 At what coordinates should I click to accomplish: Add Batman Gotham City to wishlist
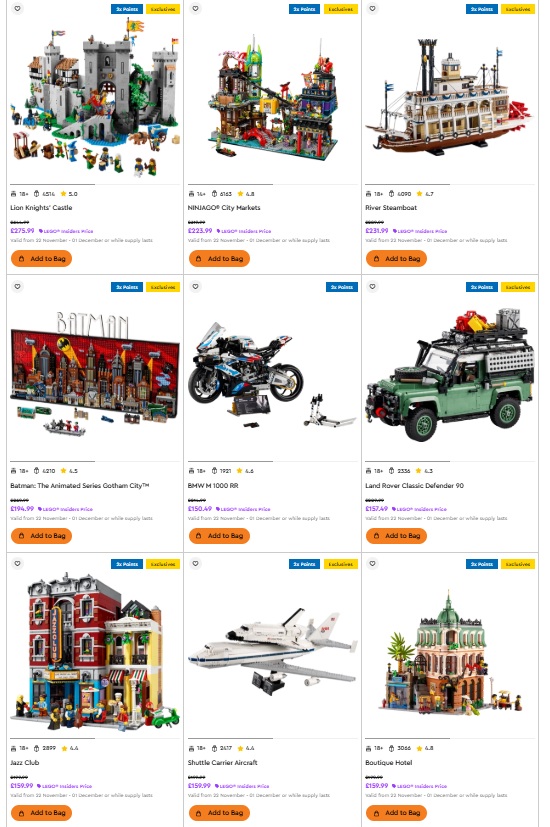pyautogui.click(x=17, y=286)
